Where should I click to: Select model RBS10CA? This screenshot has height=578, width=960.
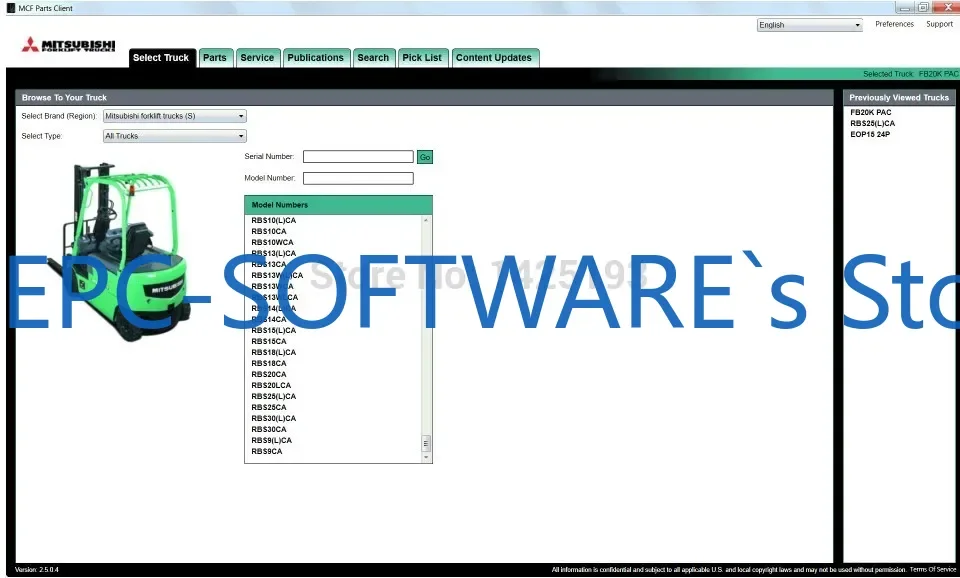point(269,231)
